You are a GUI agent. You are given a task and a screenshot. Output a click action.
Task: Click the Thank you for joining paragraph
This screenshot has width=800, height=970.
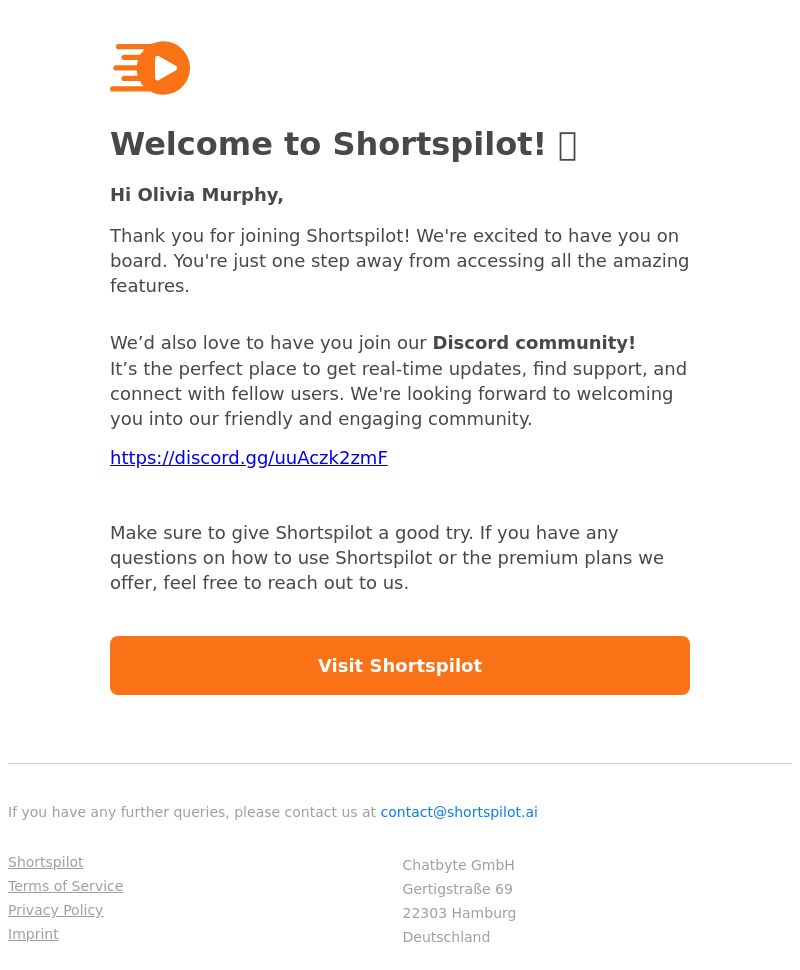coord(400,260)
